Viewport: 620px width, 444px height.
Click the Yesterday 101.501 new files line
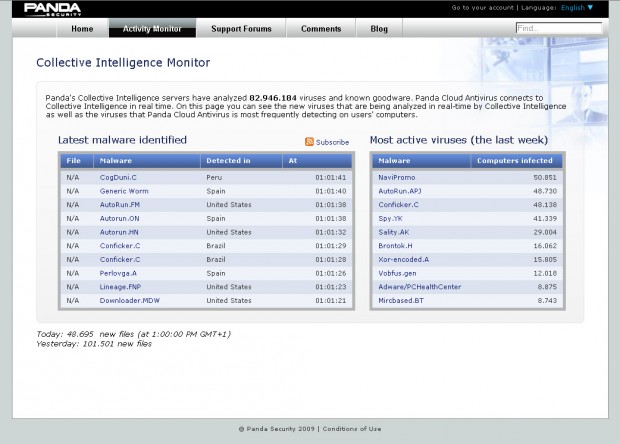94,344
